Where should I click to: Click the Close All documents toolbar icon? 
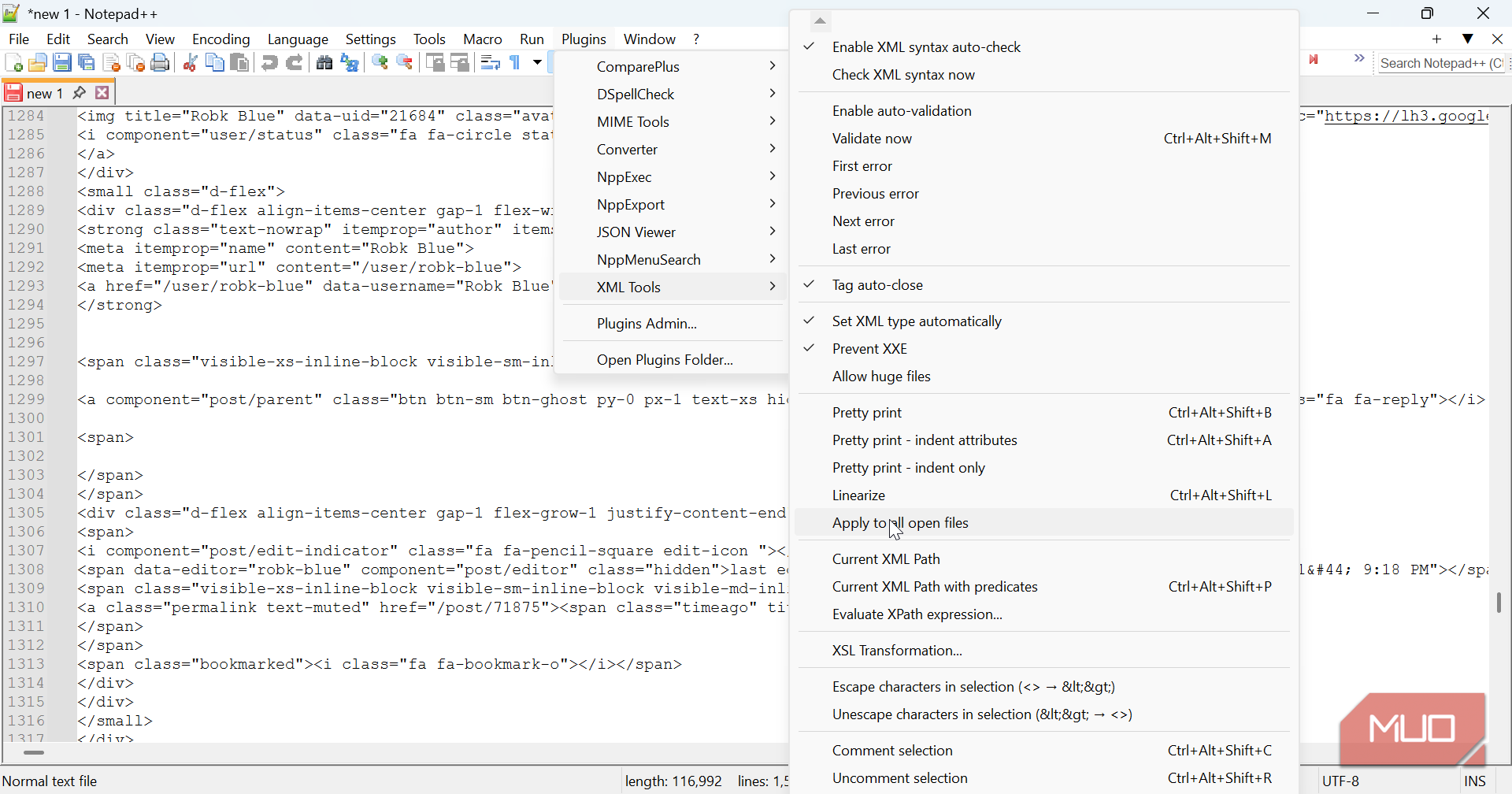[x=135, y=63]
